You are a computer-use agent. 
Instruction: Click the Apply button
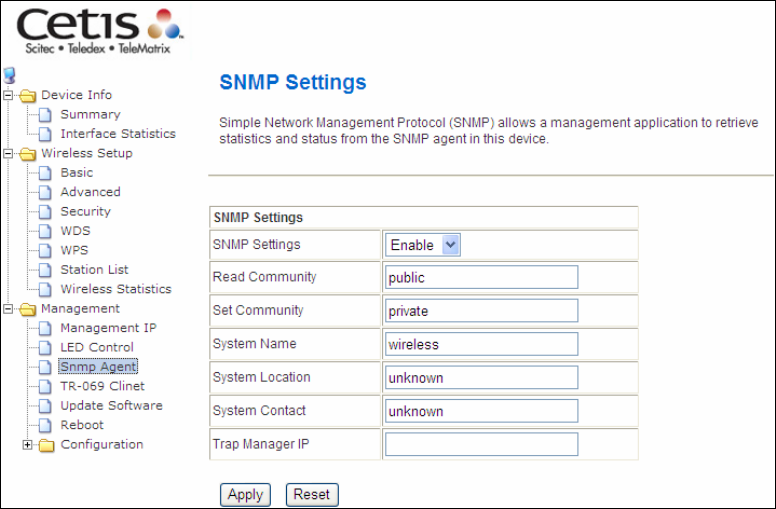245,495
